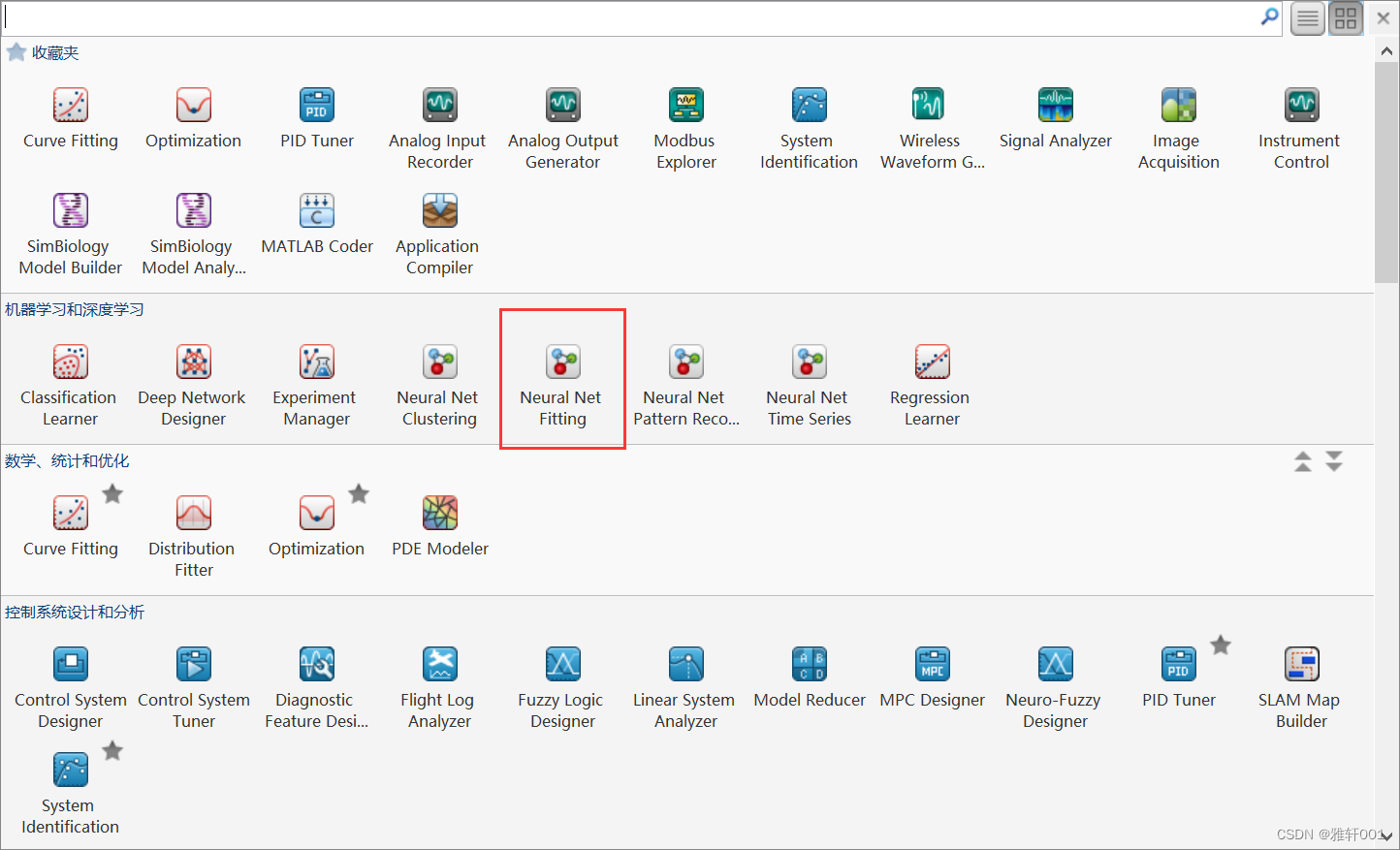
Task: Open System Identification in favorites
Action: tap(810, 130)
